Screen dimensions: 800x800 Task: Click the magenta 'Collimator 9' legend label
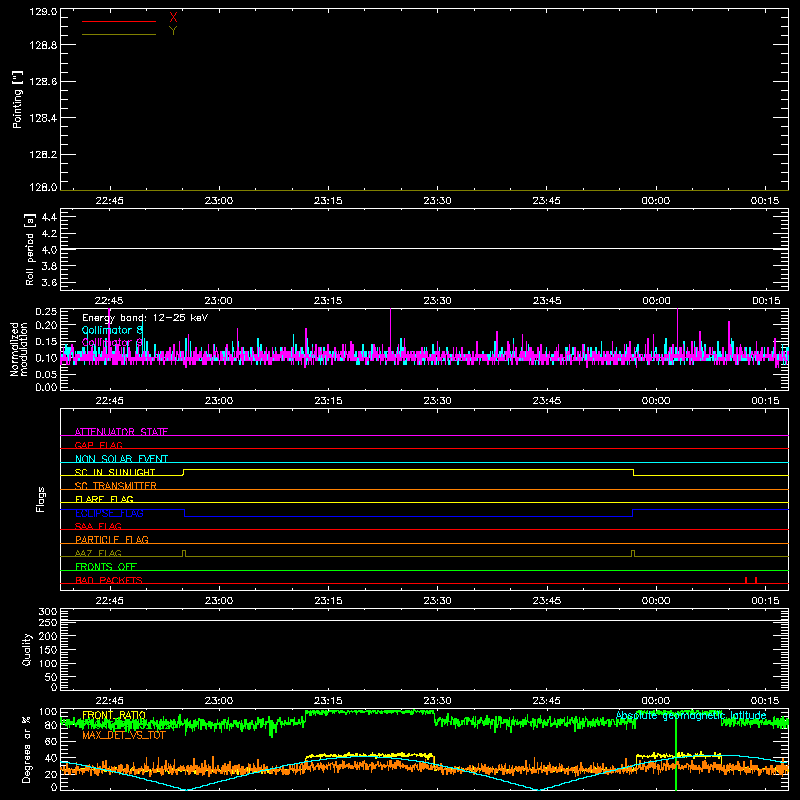(x=112, y=342)
